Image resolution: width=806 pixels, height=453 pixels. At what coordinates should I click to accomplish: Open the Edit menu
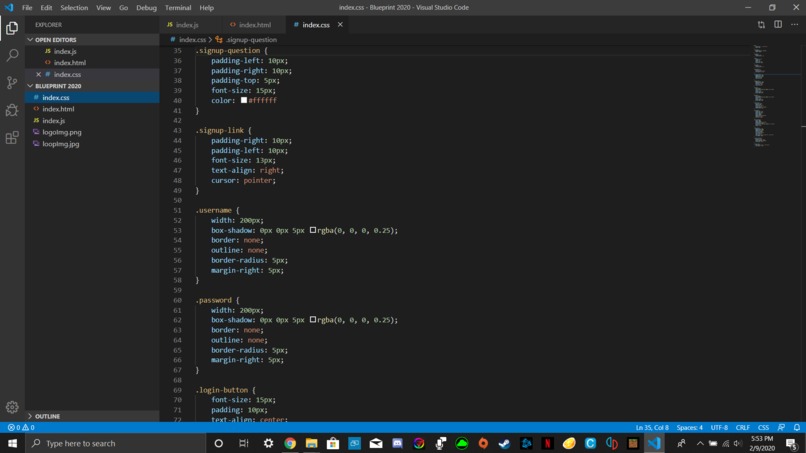pos(46,8)
